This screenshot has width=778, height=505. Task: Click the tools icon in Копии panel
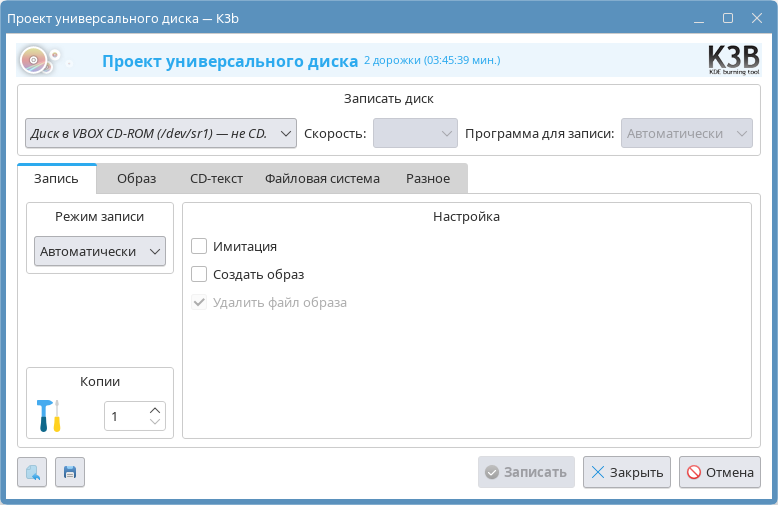(48, 415)
